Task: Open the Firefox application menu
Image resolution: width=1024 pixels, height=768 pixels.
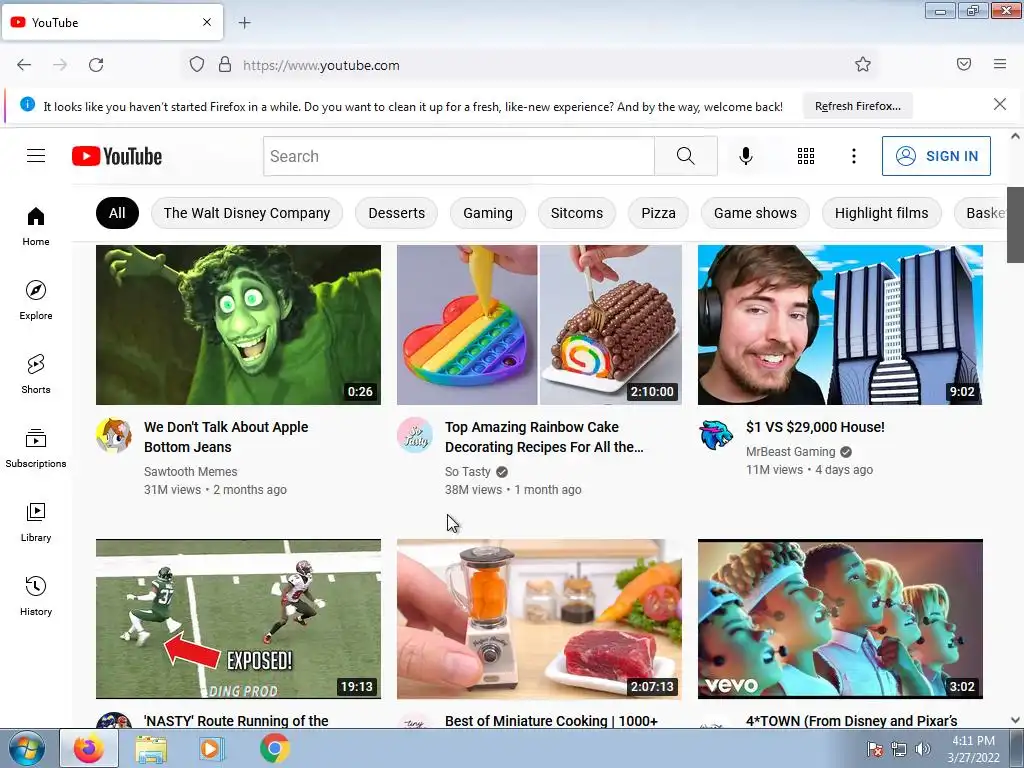Action: click(1000, 64)
